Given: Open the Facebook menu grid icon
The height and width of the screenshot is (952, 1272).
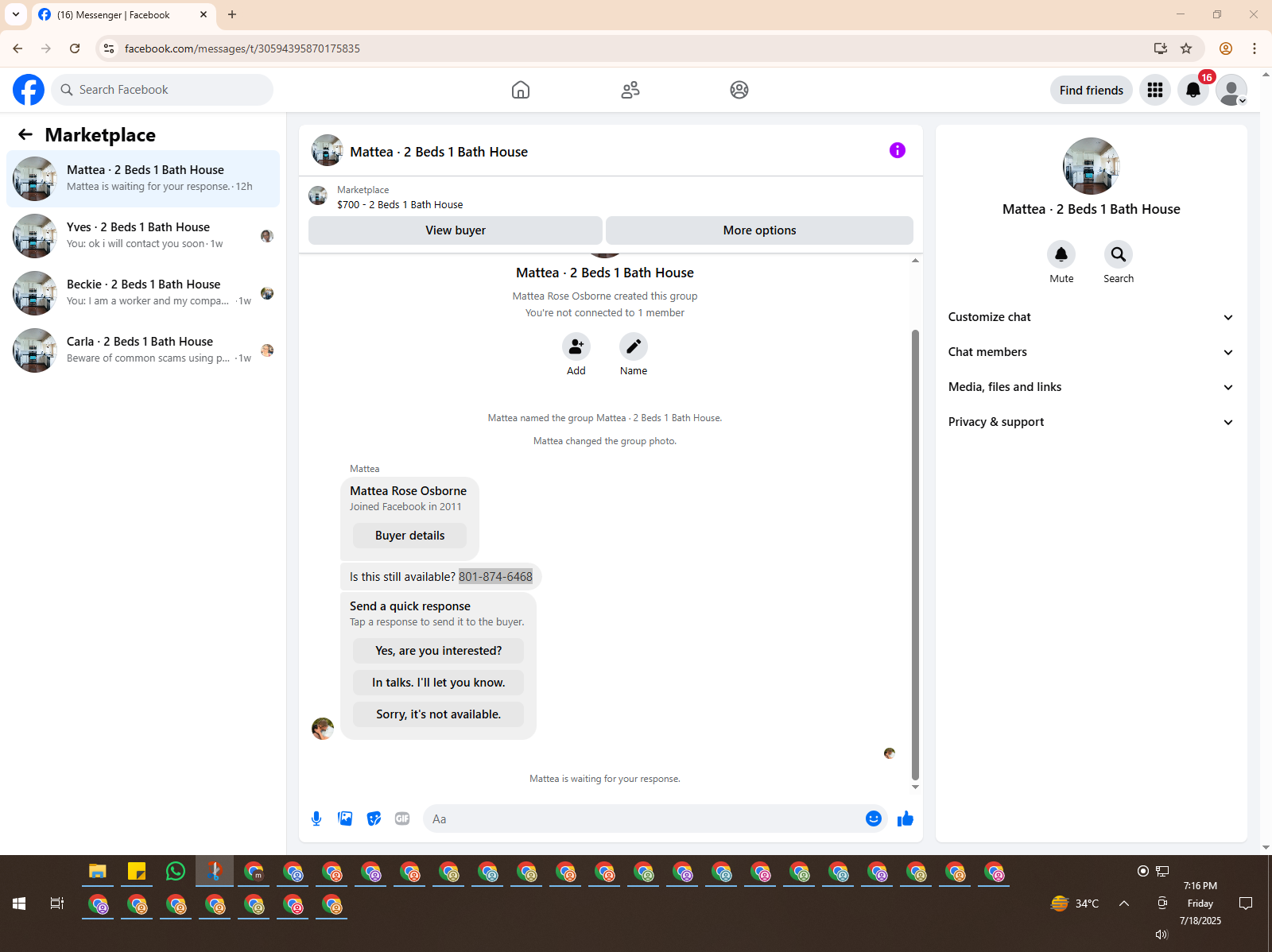Looking at the screenshot, I should 1155,90.
